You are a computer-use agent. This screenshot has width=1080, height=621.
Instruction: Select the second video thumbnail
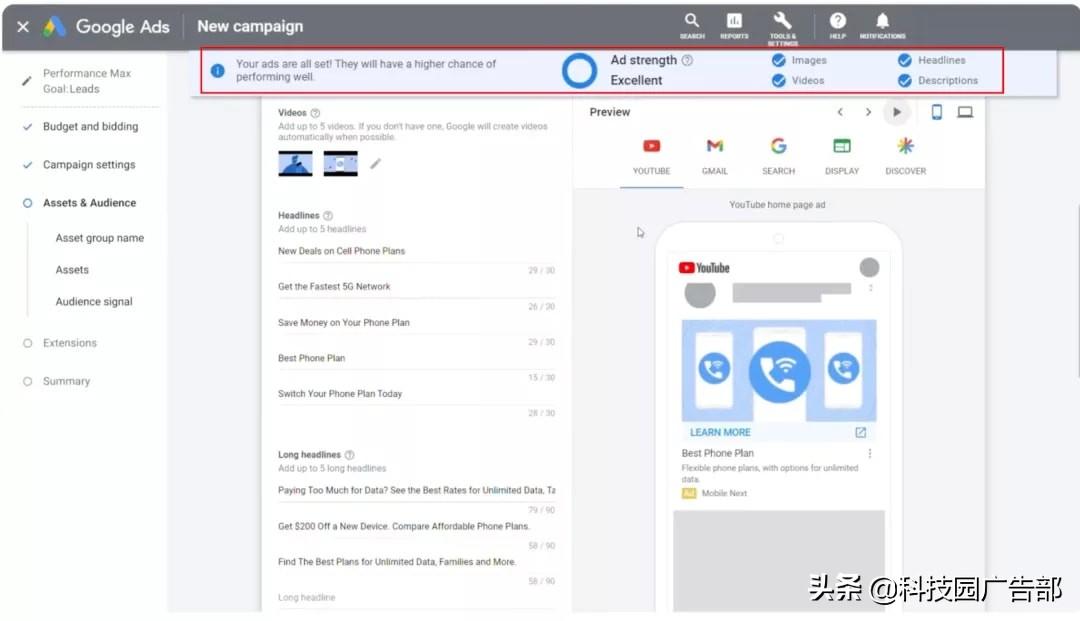(x=340, y=163)
